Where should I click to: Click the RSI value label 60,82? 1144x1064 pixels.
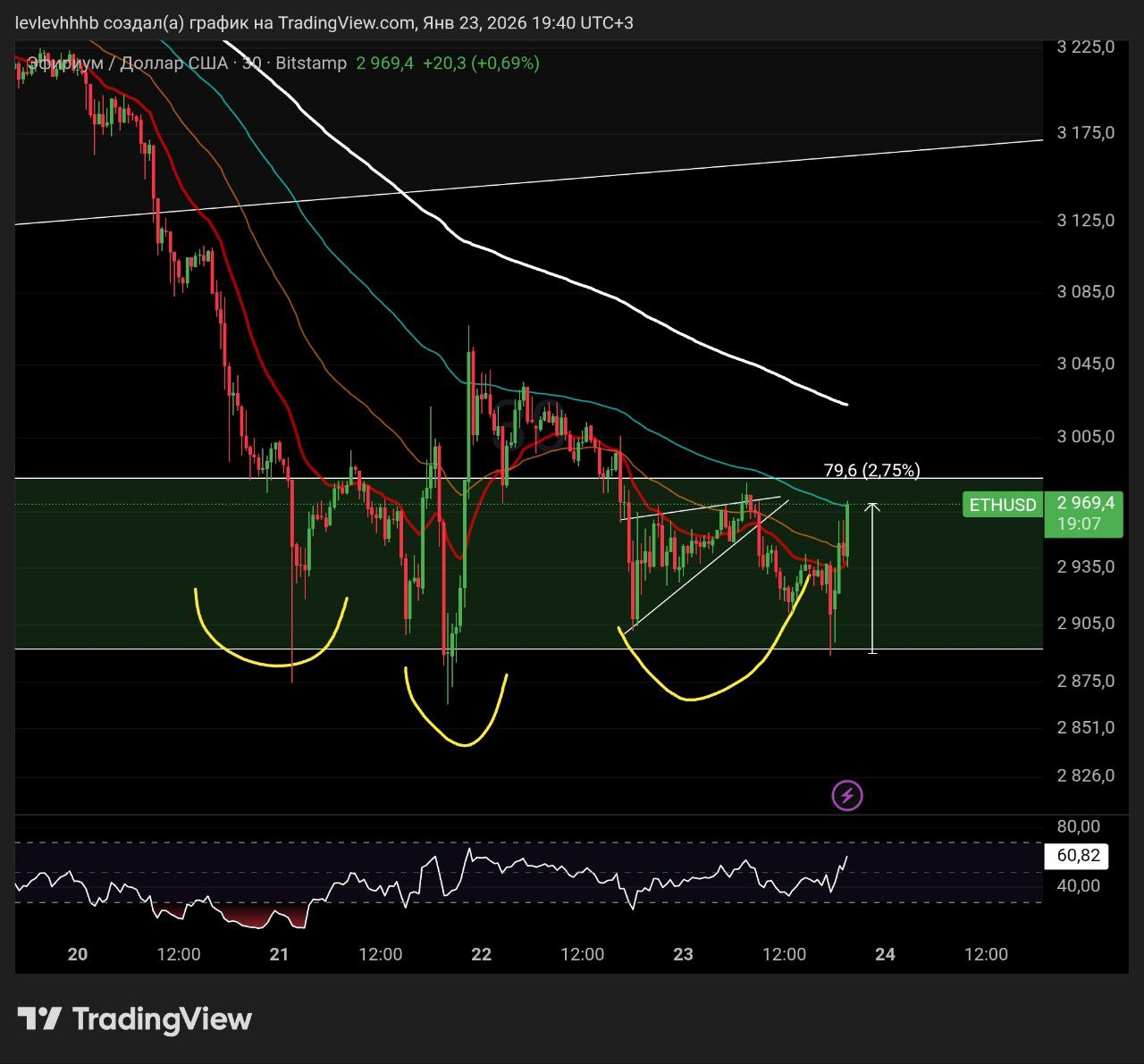1077,856
